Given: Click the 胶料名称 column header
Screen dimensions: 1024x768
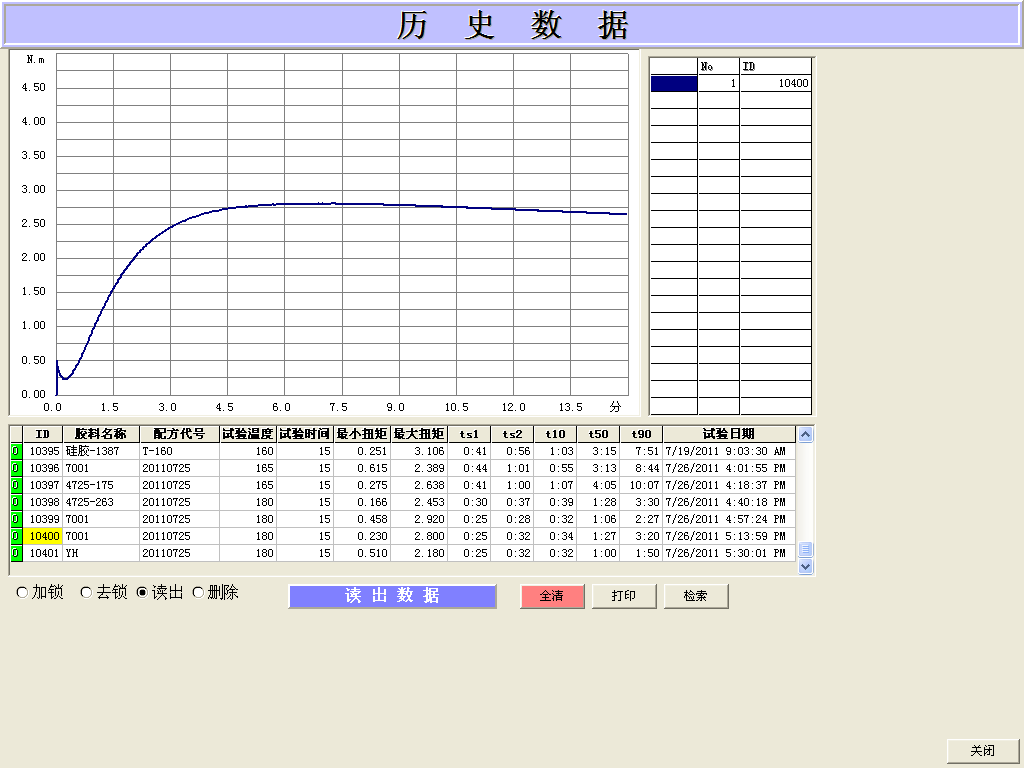Looking at the screenshot, I should pyautogui.click(x=101, y=434).
